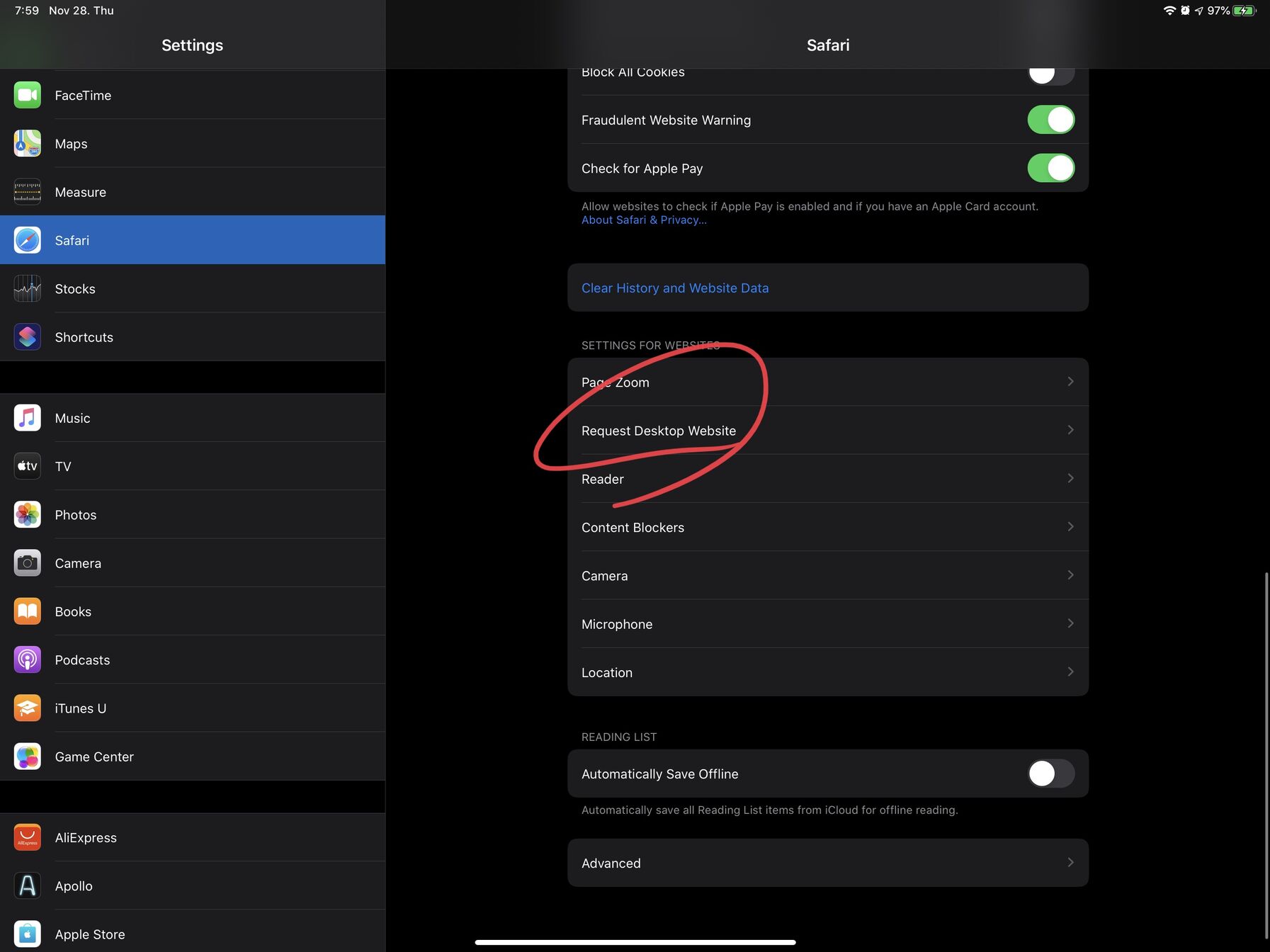
Task: Tap the alarm clock status icon
Action: tap(1185, 11)
